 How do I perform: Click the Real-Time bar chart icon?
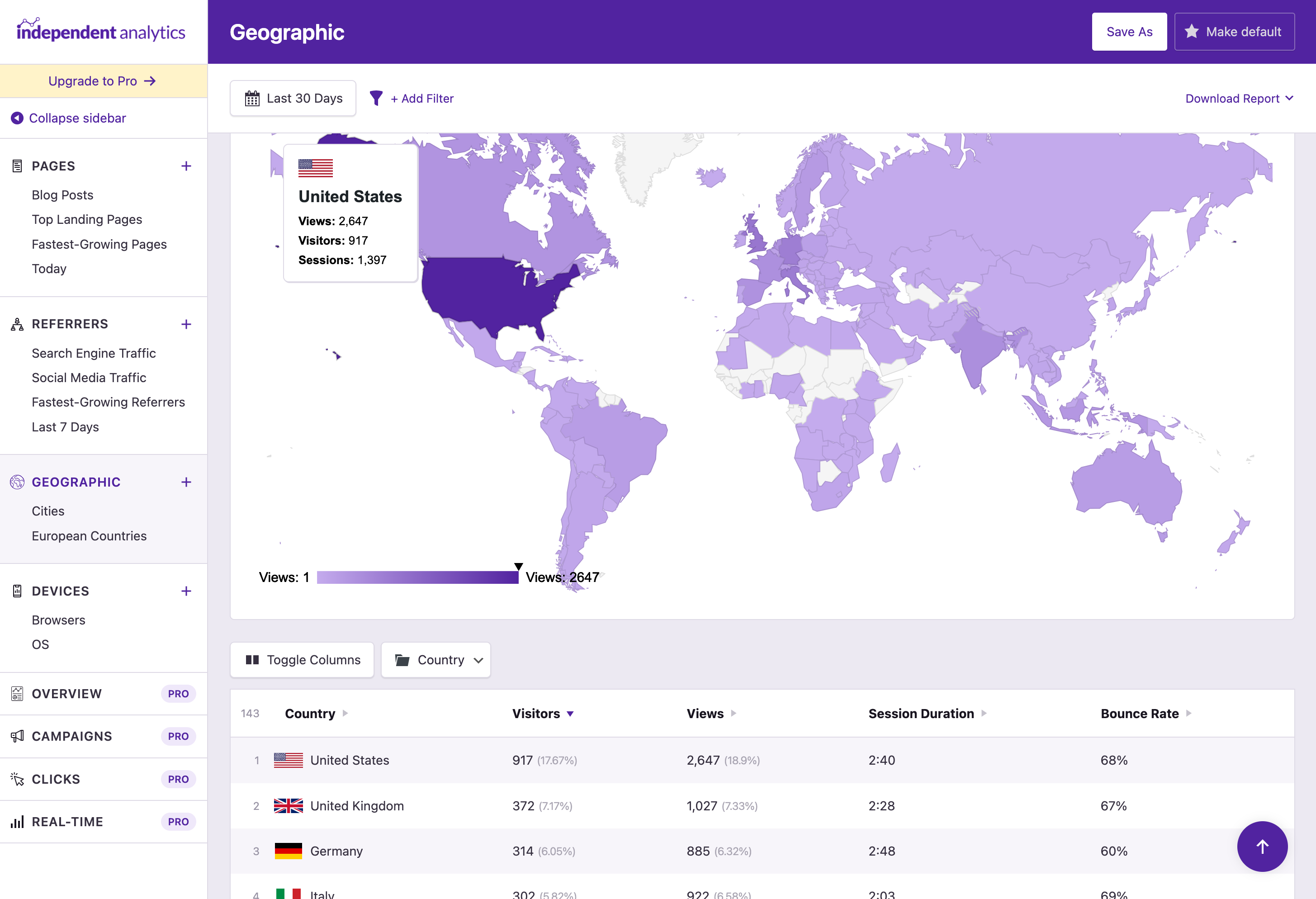click(x=16, y=821)
